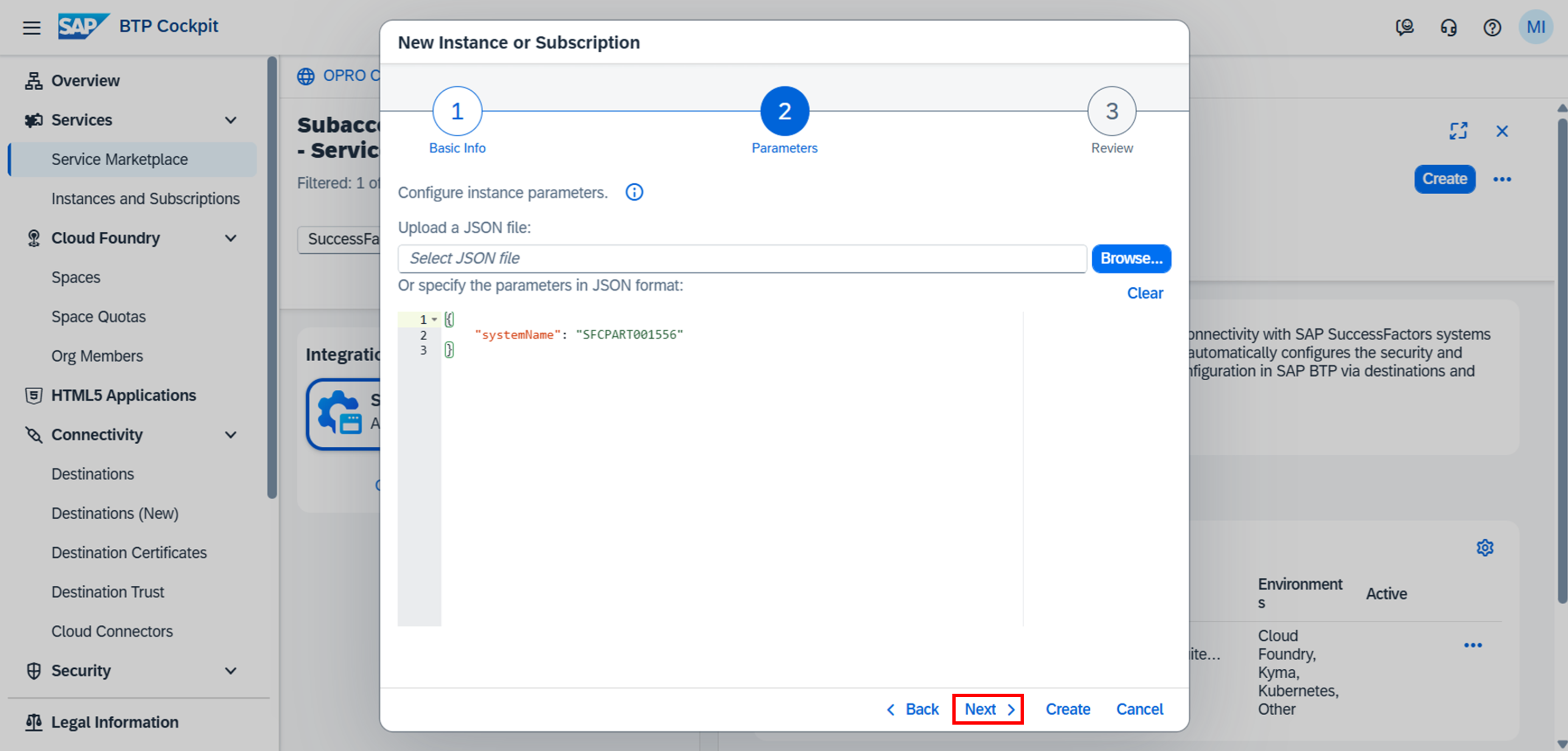This screenshot has height=751, width=1568.
Task: Collapse the Cloud Foundry section
Action: click(x=231, y=238)
